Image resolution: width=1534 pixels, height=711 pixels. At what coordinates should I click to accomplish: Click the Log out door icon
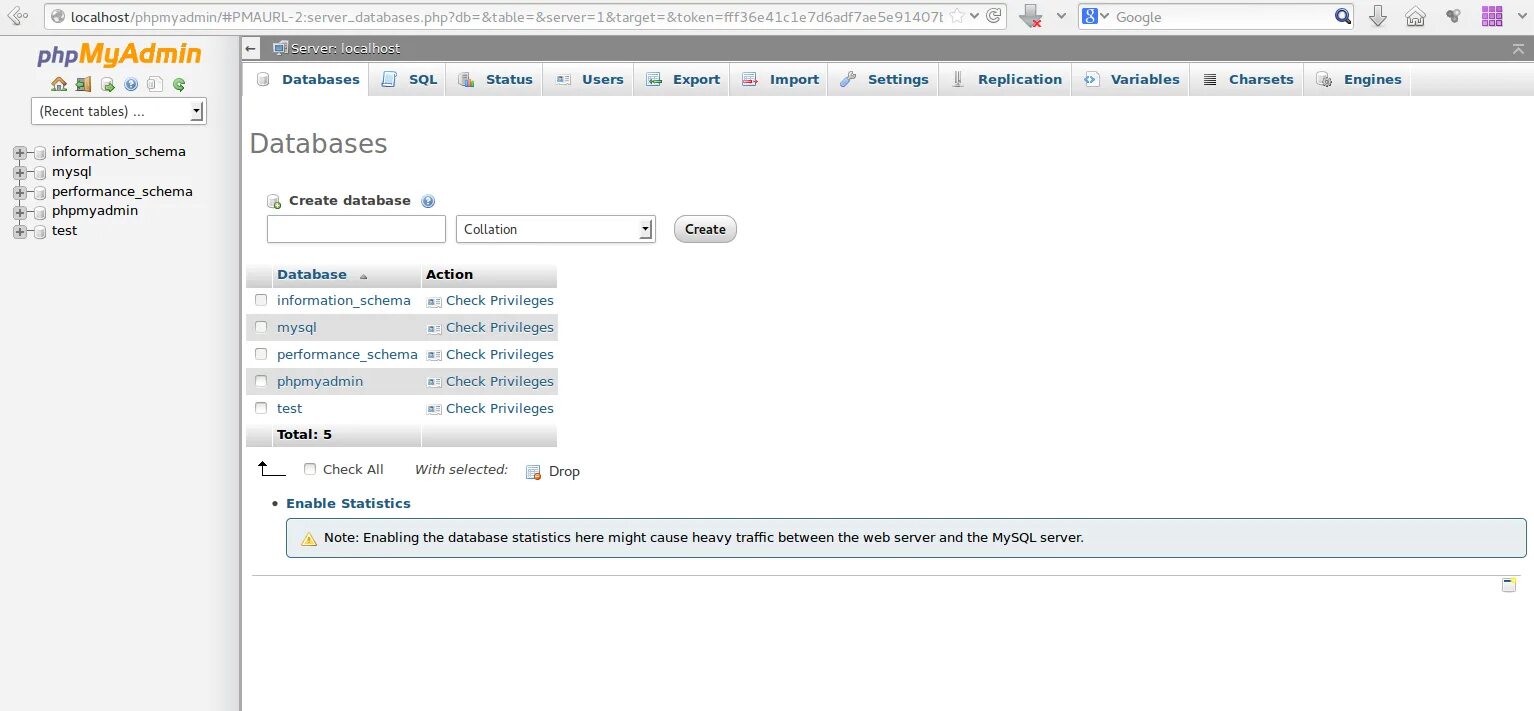click(83, 84)
